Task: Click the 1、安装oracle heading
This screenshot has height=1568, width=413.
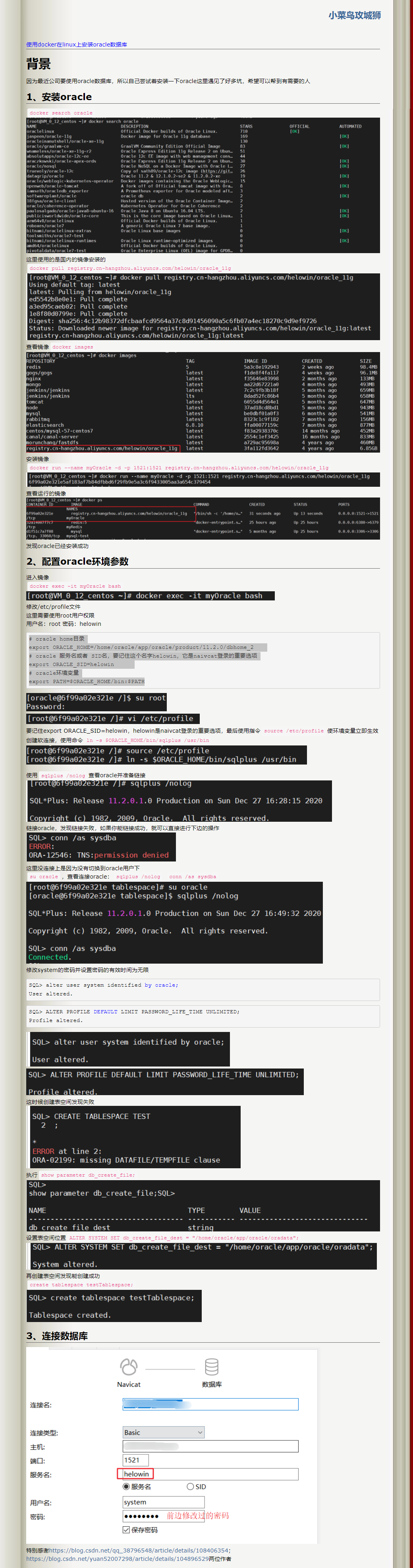Action: (x=59, y=97)
